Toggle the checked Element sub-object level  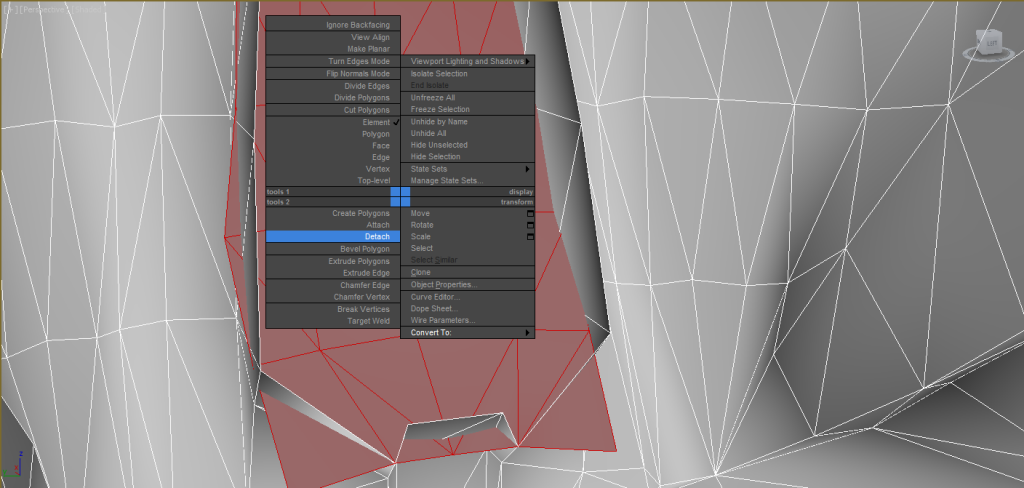(333, 122)
